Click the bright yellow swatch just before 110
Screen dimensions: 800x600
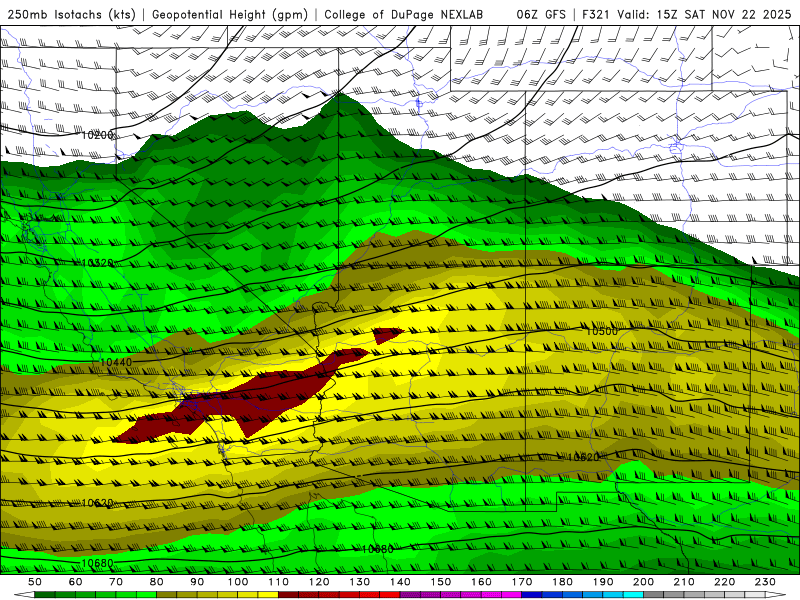[268, 595]
